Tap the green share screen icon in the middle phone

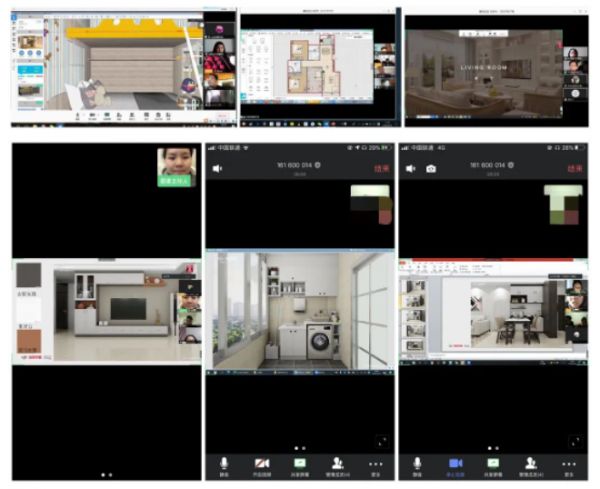tap(299, 464)
